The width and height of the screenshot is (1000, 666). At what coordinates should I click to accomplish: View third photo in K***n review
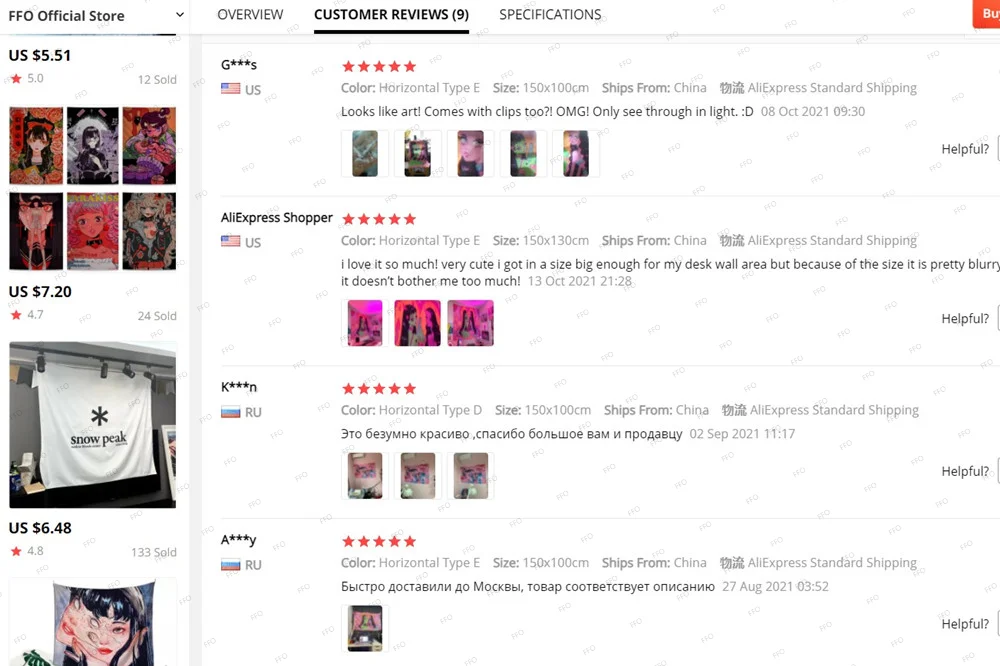[471, 476]
